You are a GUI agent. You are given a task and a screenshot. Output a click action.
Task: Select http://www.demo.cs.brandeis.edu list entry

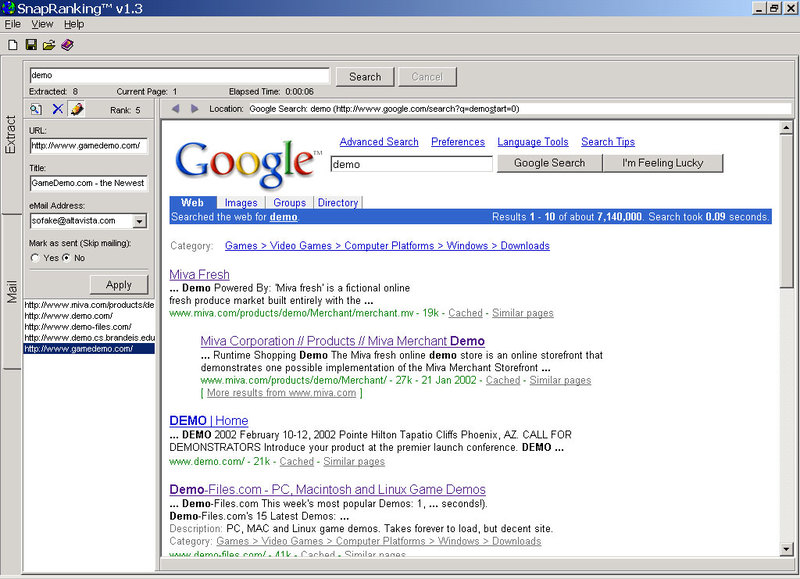pos(89,338)
